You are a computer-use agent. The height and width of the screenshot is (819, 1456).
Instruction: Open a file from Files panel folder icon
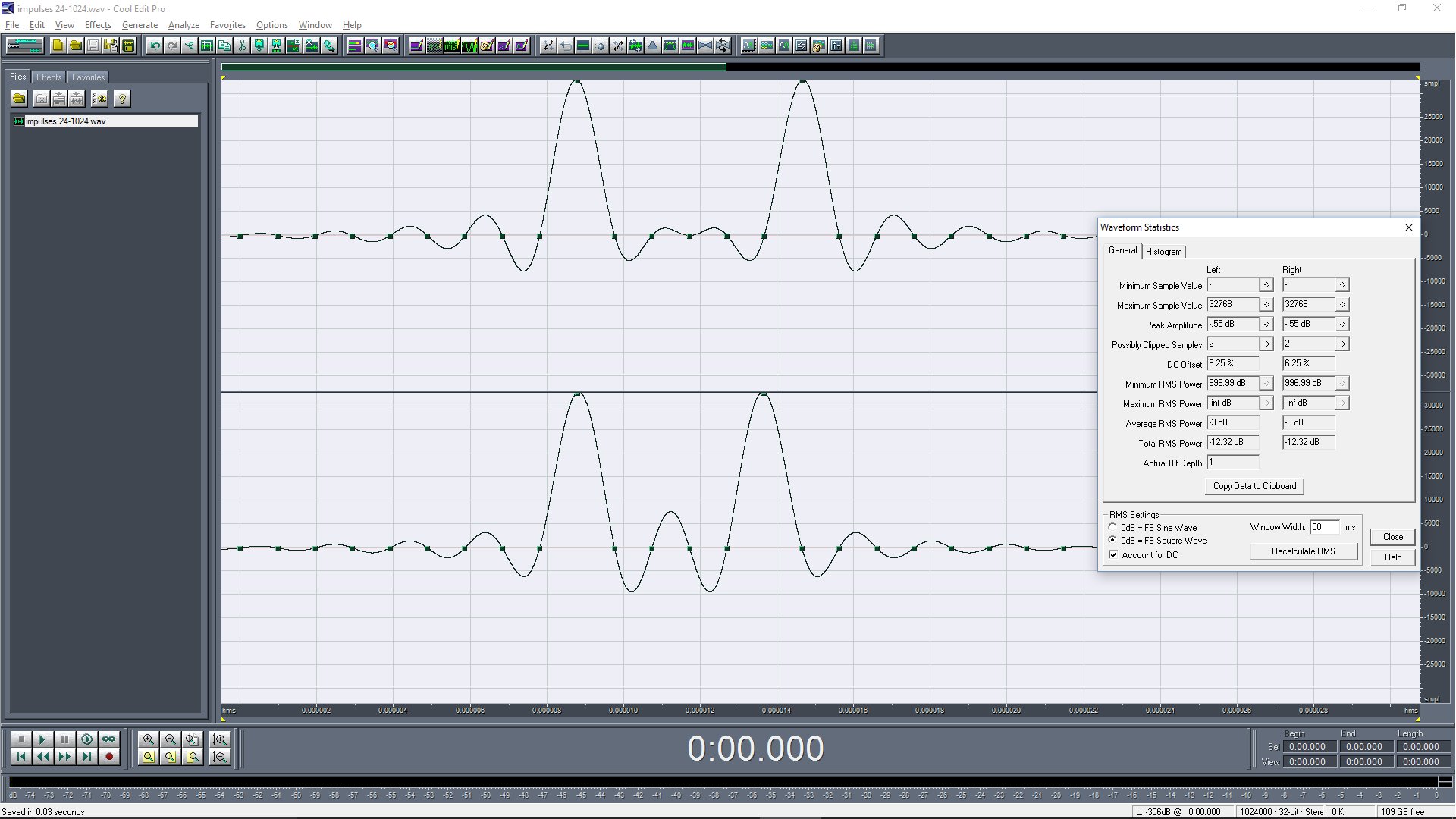click(19, 99)
